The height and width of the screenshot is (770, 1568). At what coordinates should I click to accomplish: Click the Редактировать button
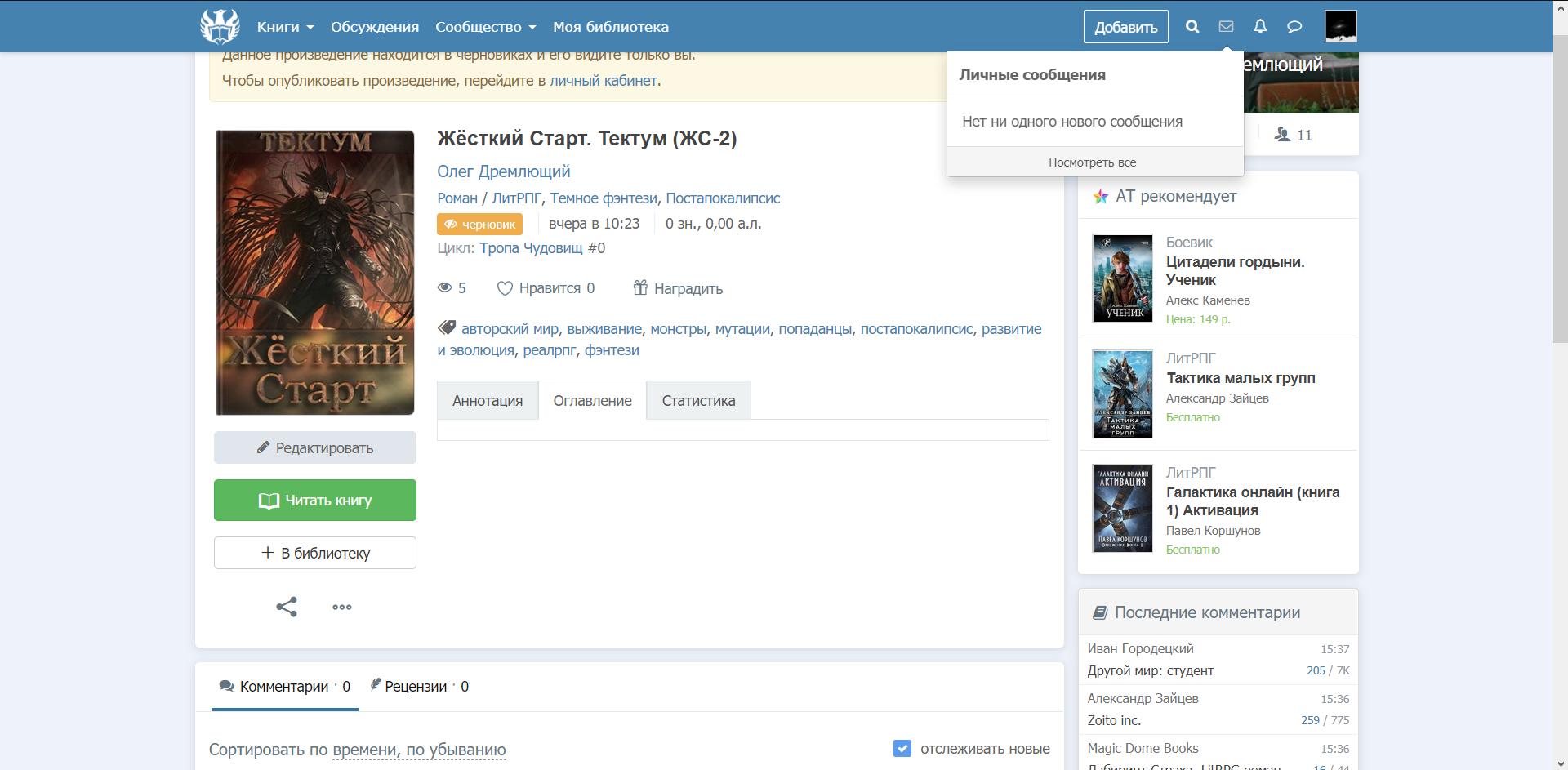pyautogui.click(x=315, y=447)
